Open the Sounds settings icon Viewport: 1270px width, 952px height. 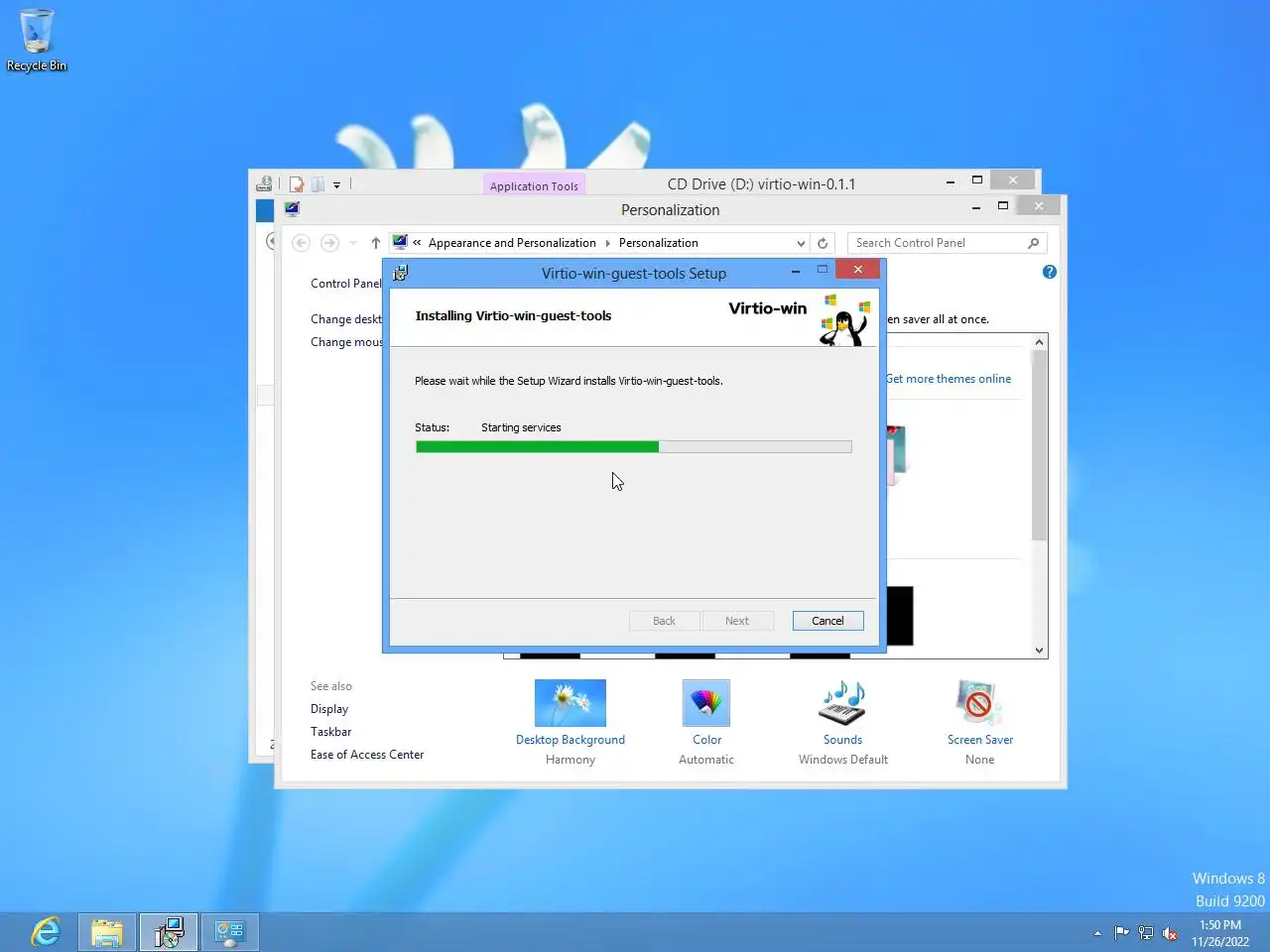click(842, 703)
